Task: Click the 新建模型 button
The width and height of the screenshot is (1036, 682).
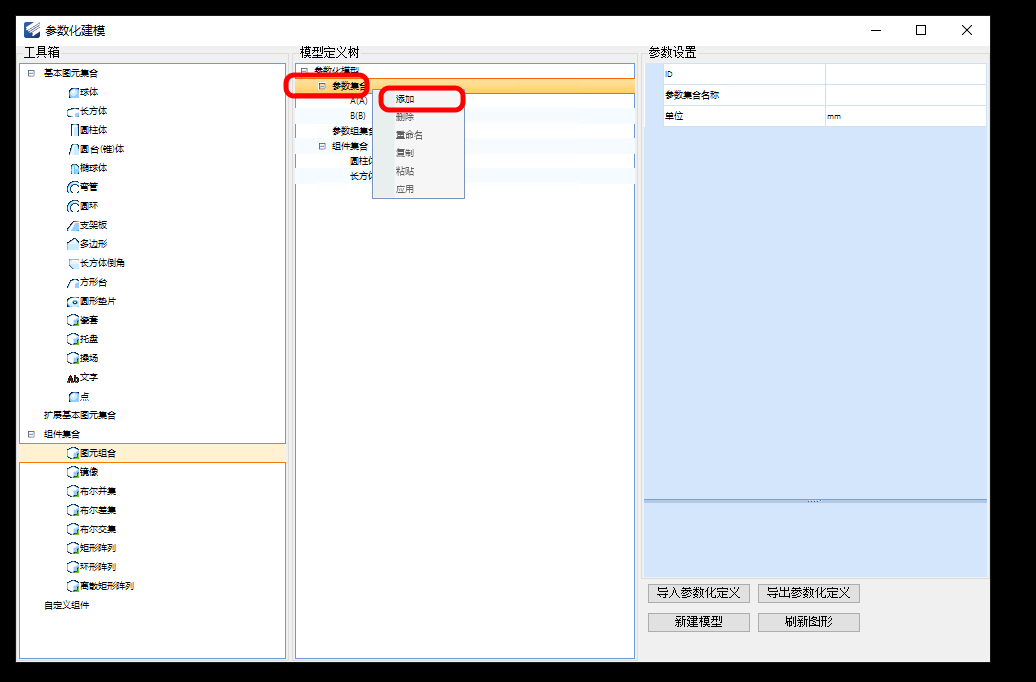Action: pyautogui.click(x=698, y=622)
